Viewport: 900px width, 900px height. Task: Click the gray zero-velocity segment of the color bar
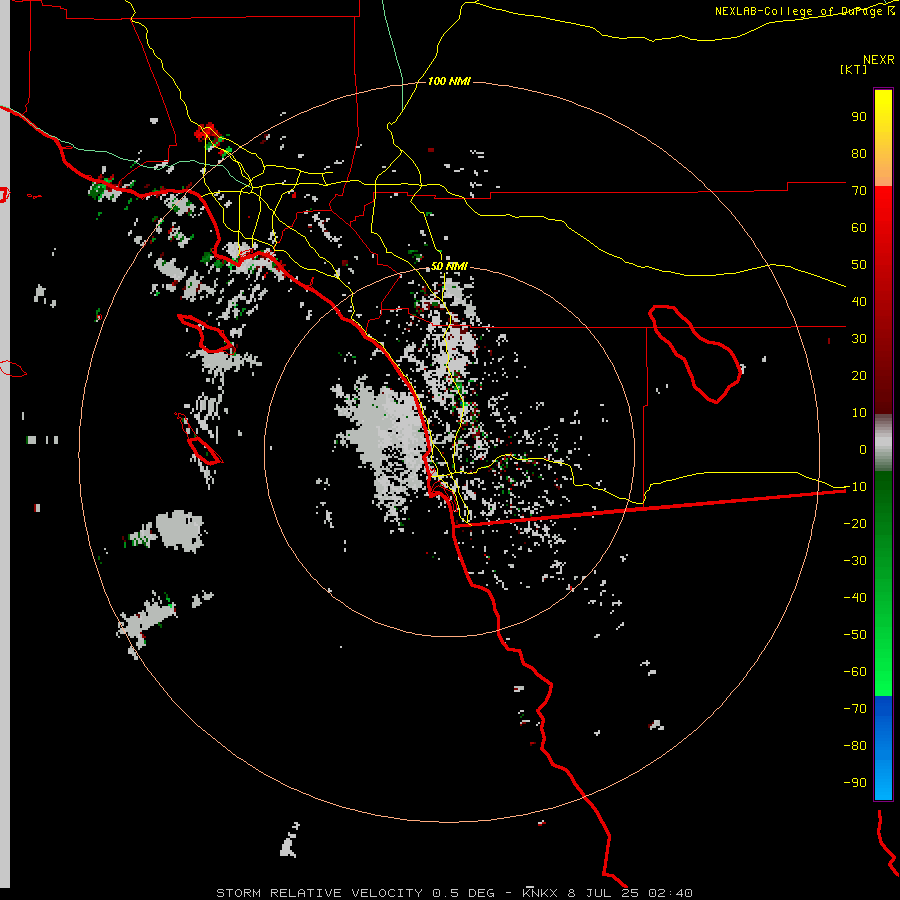[883, 443]
